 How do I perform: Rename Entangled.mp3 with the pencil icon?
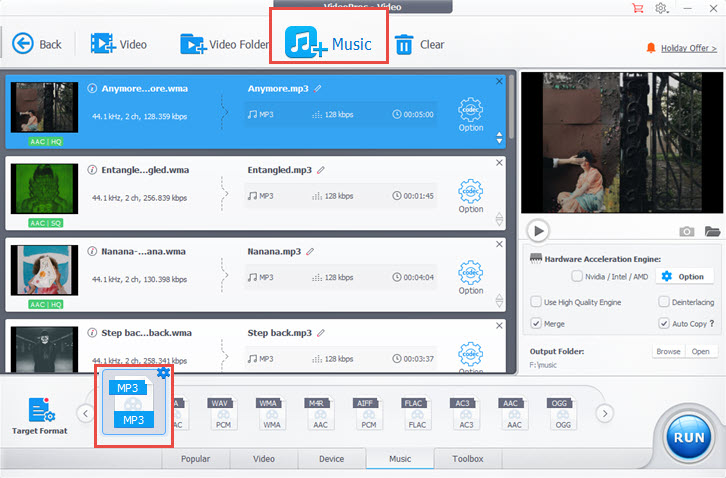click(320, 170)
